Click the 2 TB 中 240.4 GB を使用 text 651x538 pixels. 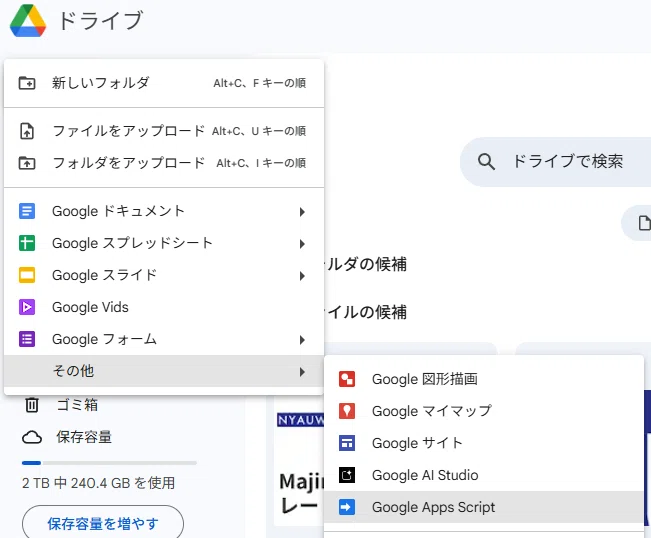tap(98, 483)
